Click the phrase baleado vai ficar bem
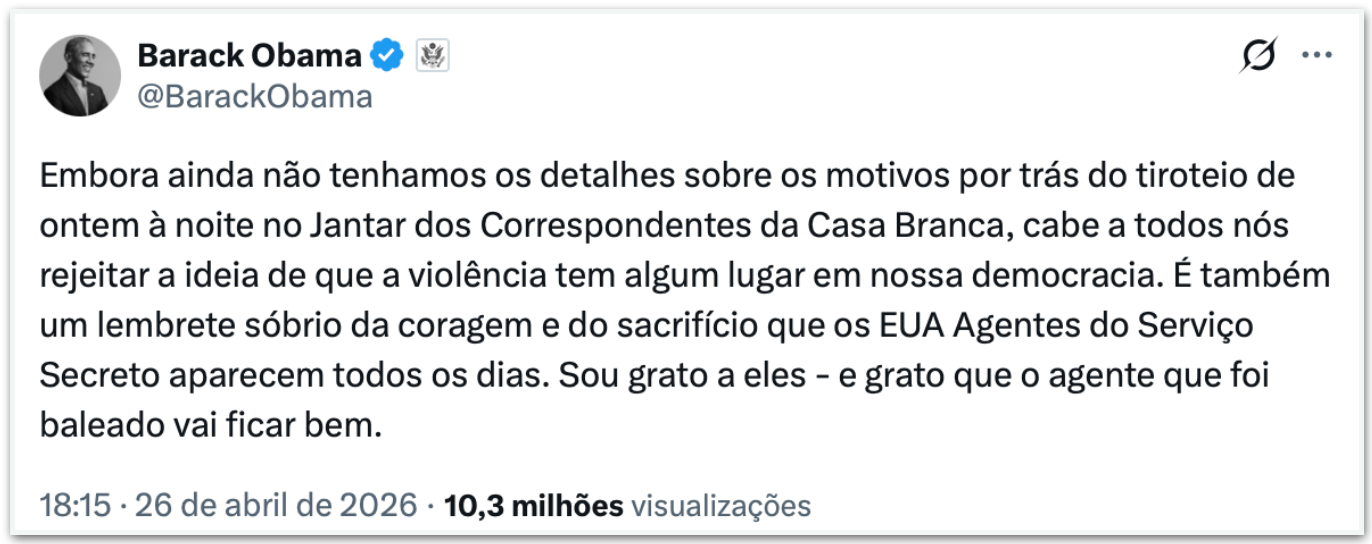This screenshot has height=544, width=1372. (212, 426)
